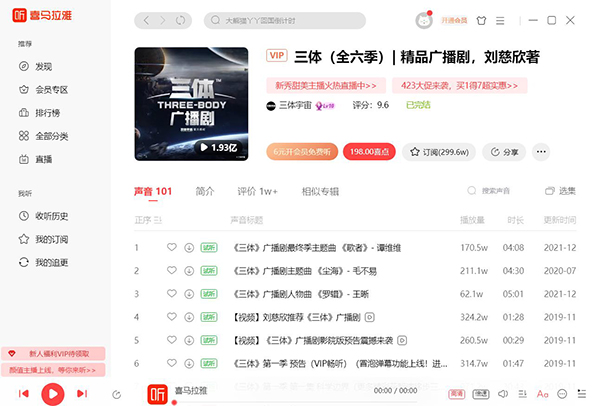Go back with the left arrow
Viewport: 600px width, 406px height.
point(146,20)
